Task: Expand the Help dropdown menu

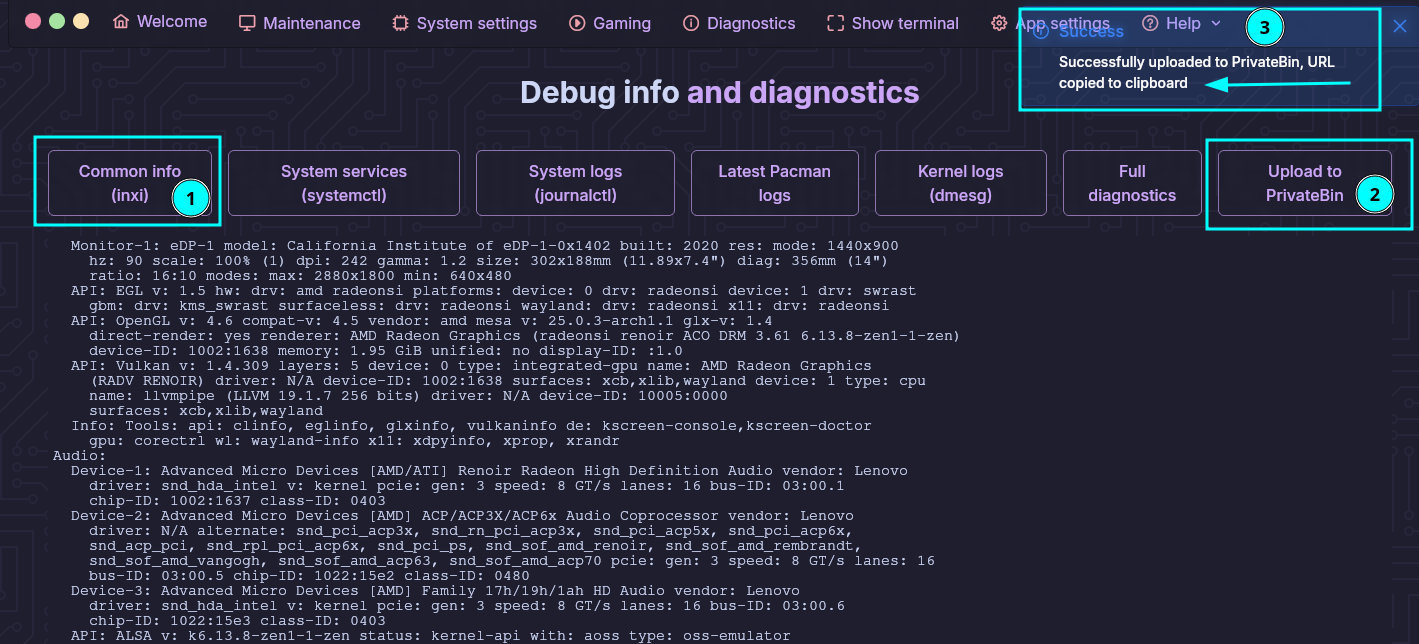Action: pos(1182,23)
